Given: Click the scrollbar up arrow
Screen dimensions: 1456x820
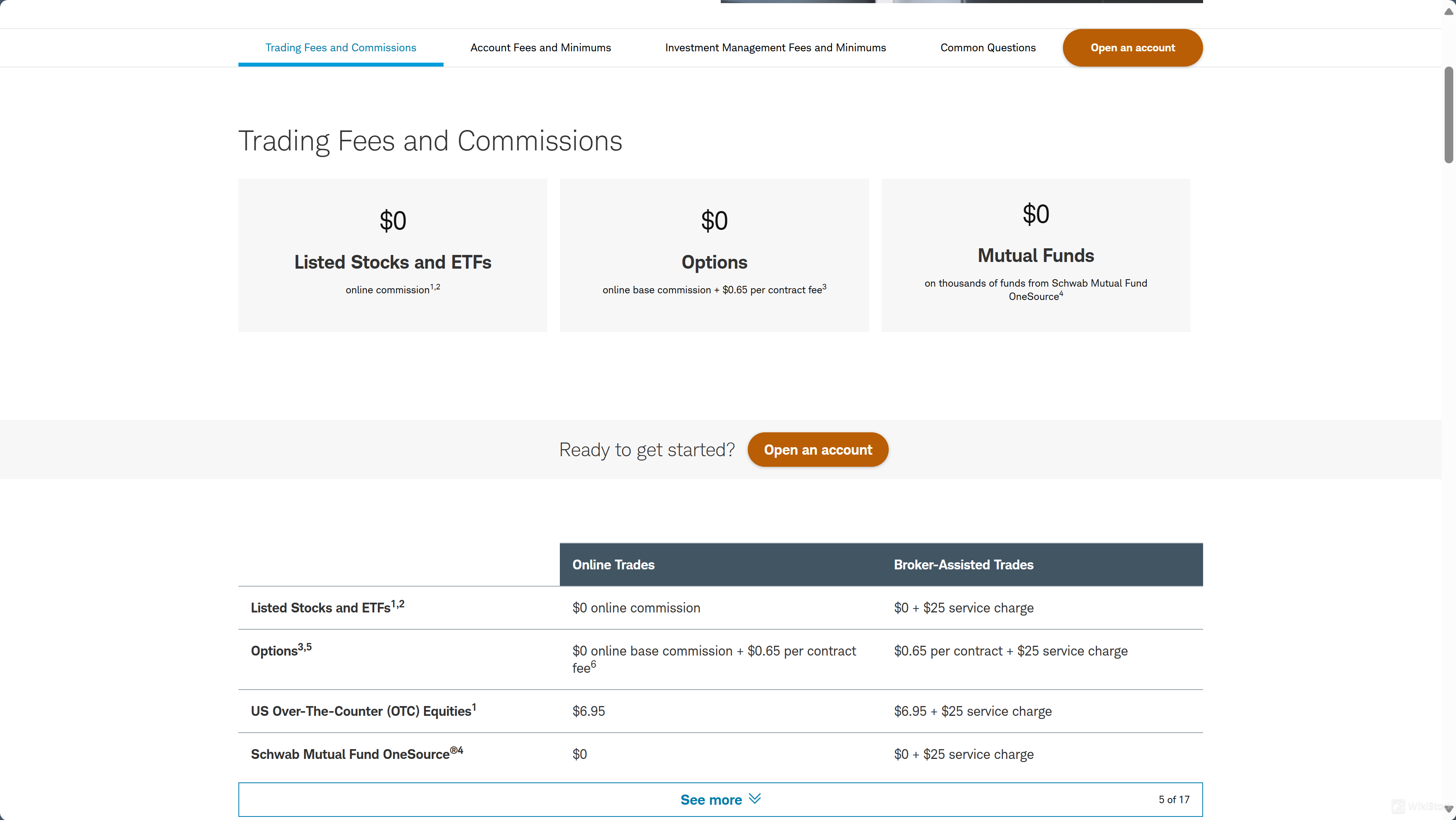Looking at the screenshot, I should [x=1449, y=11].
